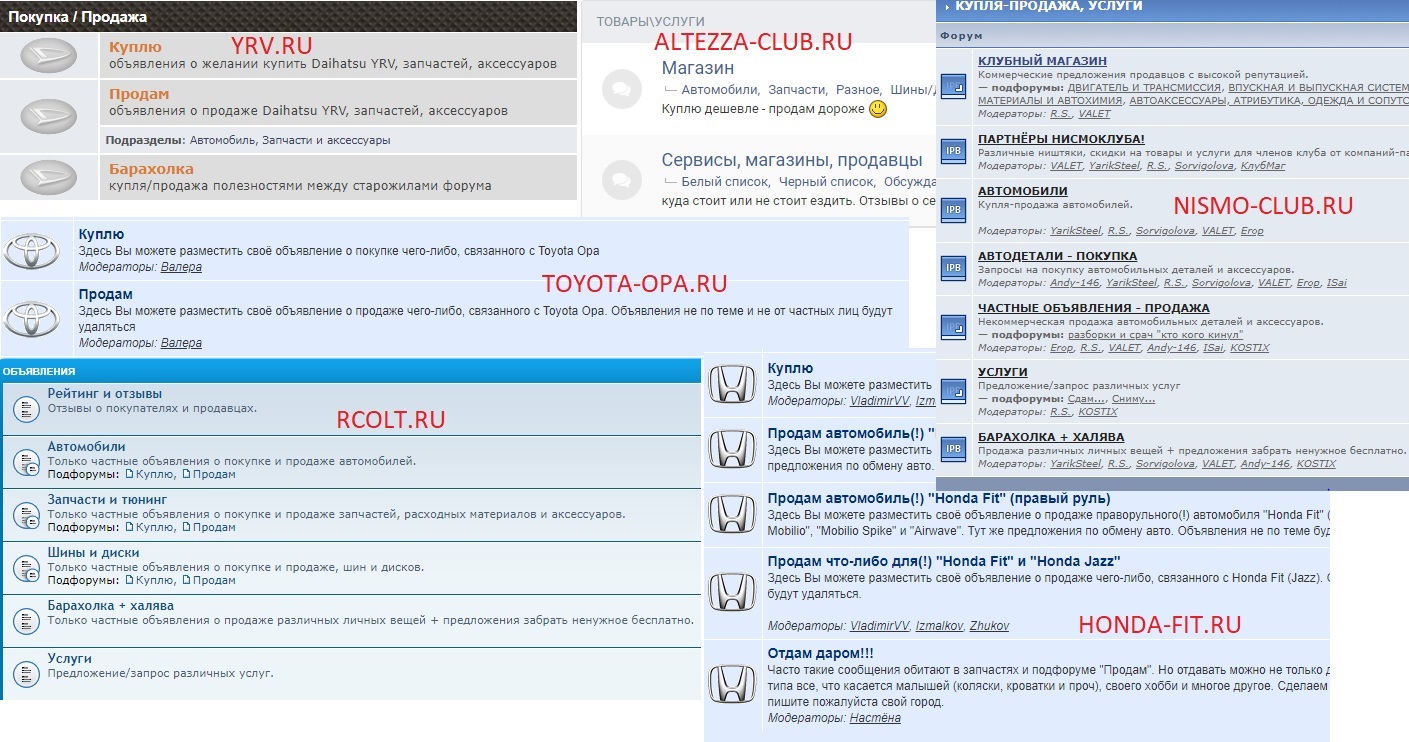This screenshot has height=742, width=1409.
Task: Click the Daihatsu icon beside YRV Продам forum
Action: (x=48, y=116)
